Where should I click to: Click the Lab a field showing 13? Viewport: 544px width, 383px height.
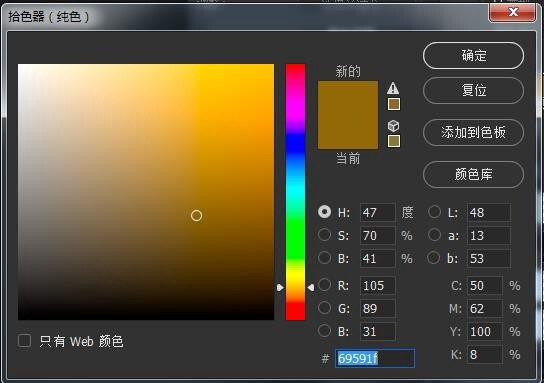[489, 236]
